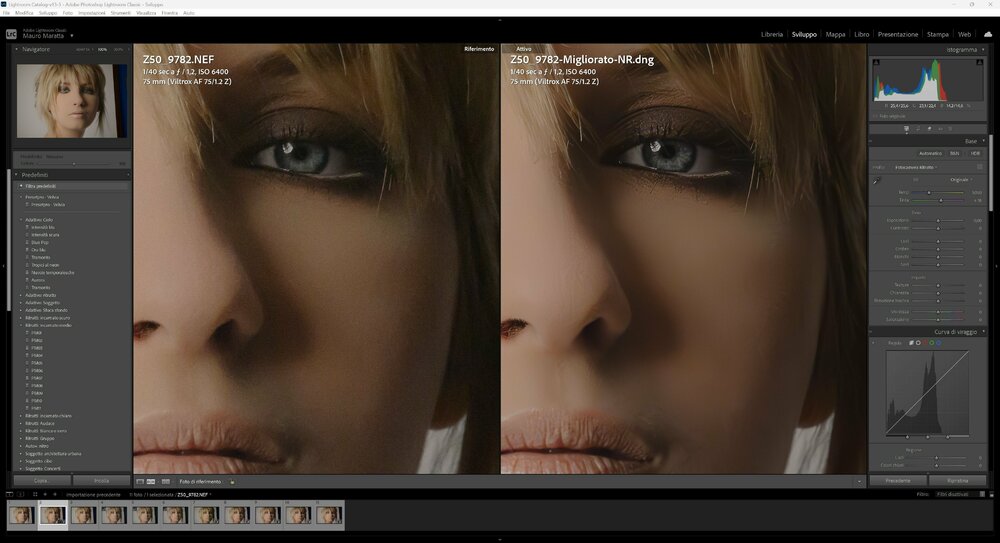
Task: Open grid view icon in filmstrip bar
Action: tap(35, 495)
